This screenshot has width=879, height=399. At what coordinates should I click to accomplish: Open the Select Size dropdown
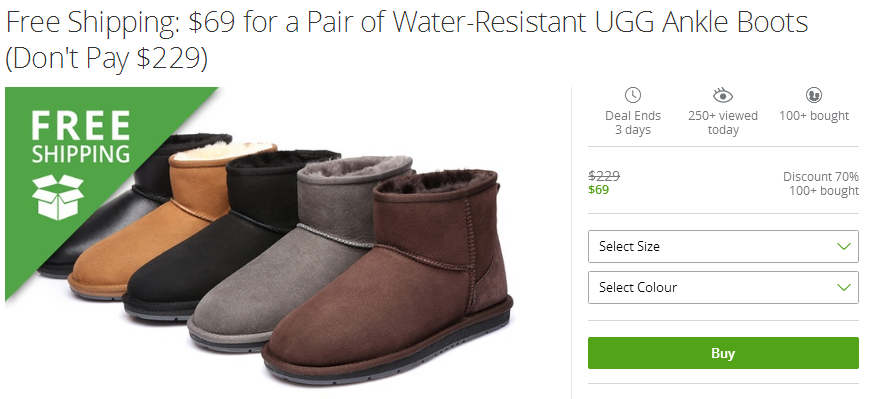click(723, 246)
